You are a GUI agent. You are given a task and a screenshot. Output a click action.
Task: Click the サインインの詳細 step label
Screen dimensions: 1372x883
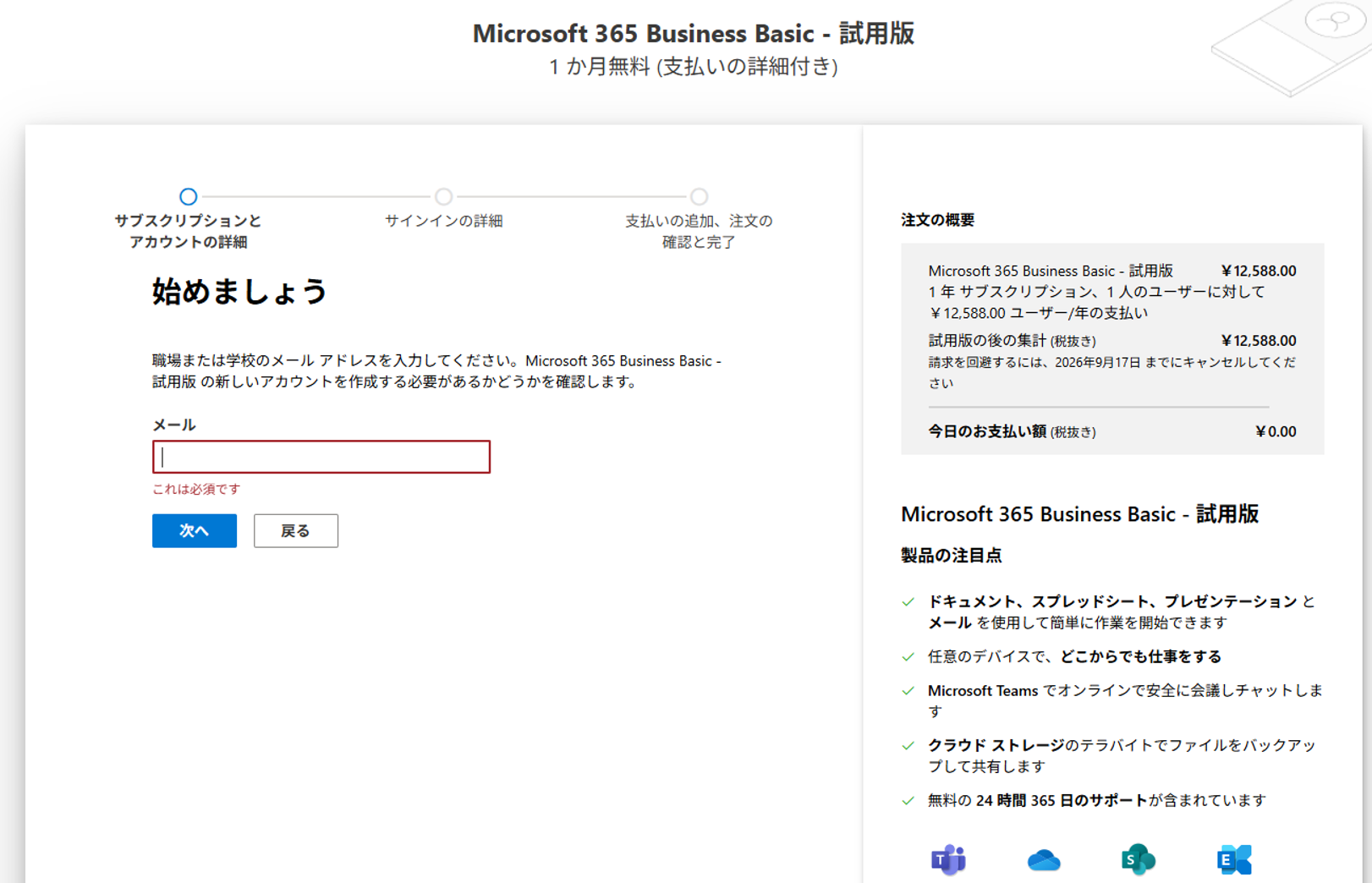point(444,221)
